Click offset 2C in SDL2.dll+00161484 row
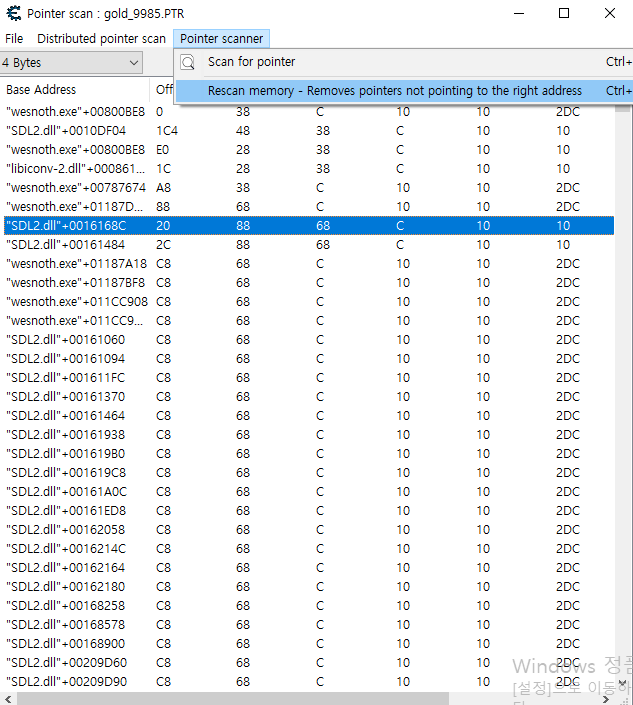The height and width of the screenshot is (705, 633). pos(163,245)
